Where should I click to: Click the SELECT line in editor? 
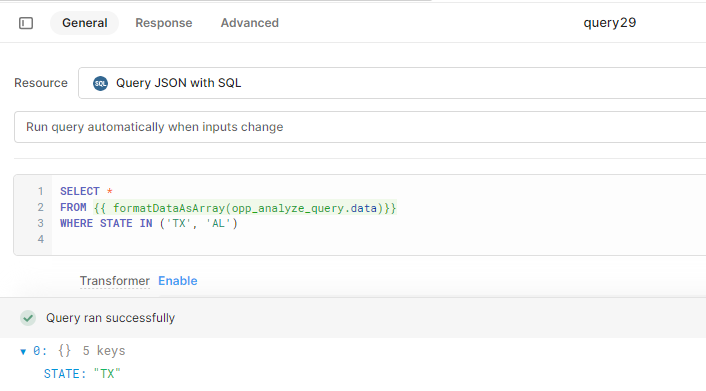(x=86, y=191)
